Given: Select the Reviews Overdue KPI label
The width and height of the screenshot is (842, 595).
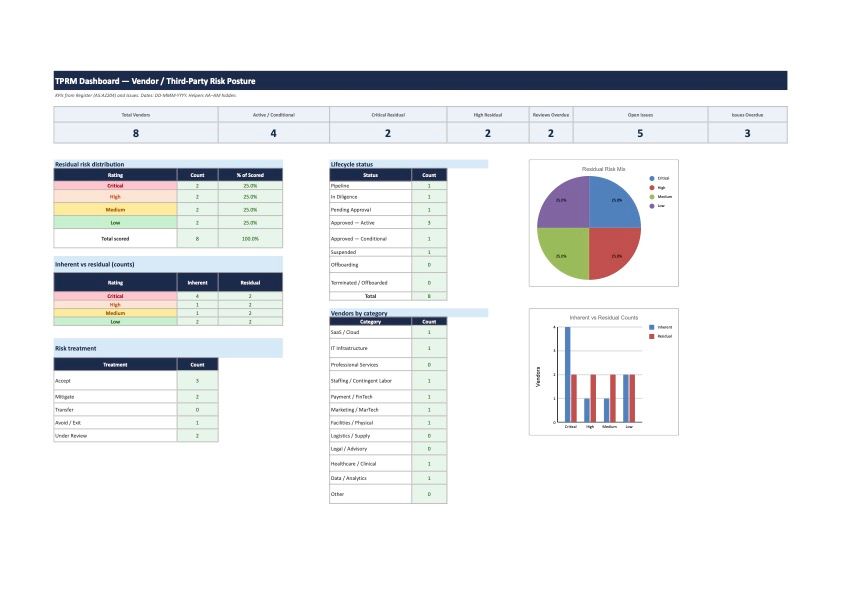Looking at the screenshot, I should [551, 115].
